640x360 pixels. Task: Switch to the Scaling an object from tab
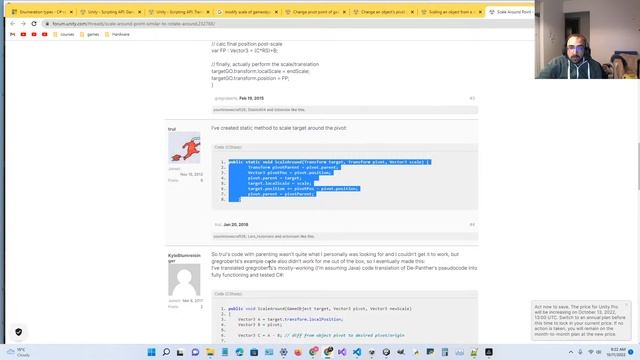point(451,12)
